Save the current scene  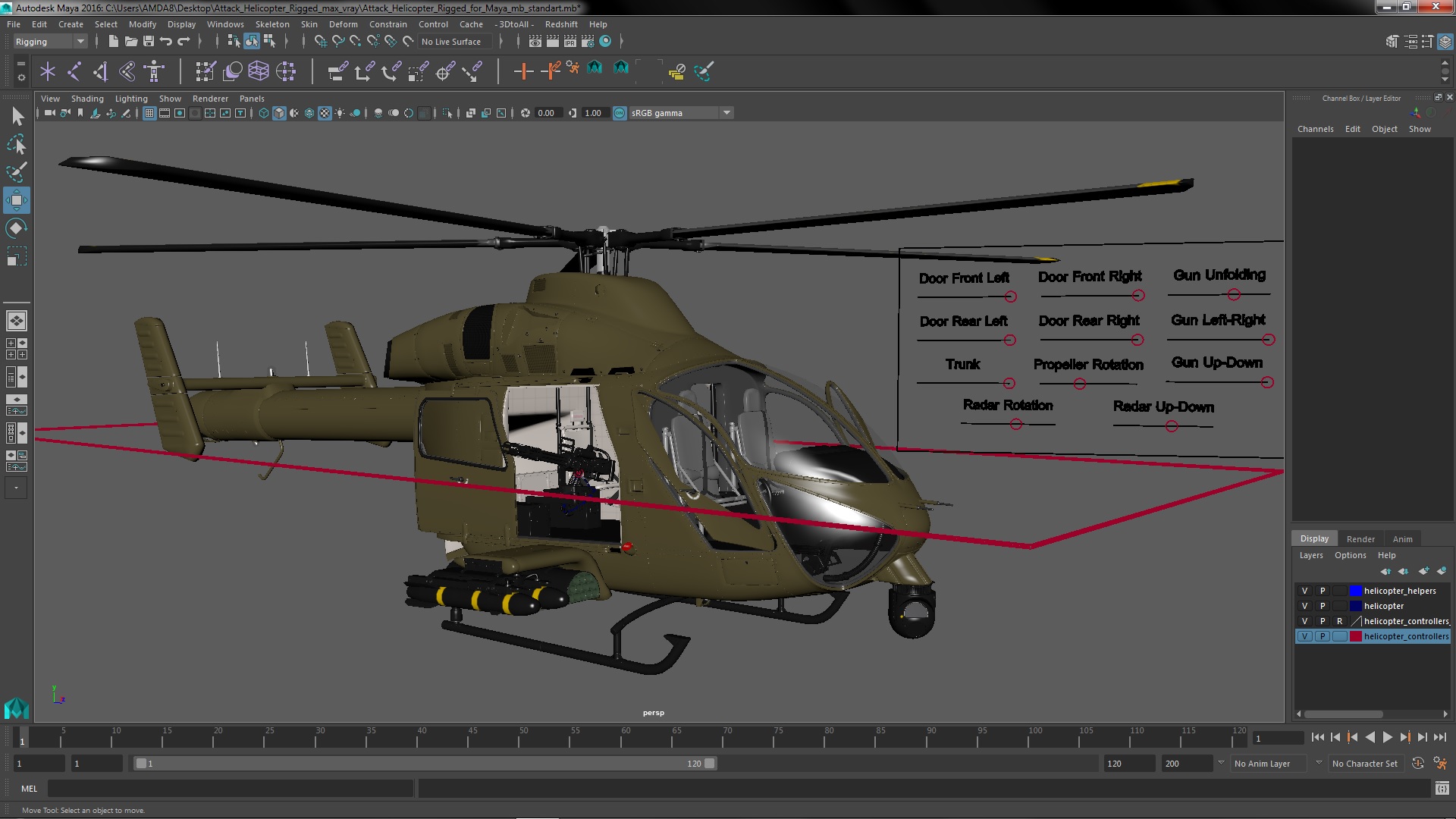[149, 42]
